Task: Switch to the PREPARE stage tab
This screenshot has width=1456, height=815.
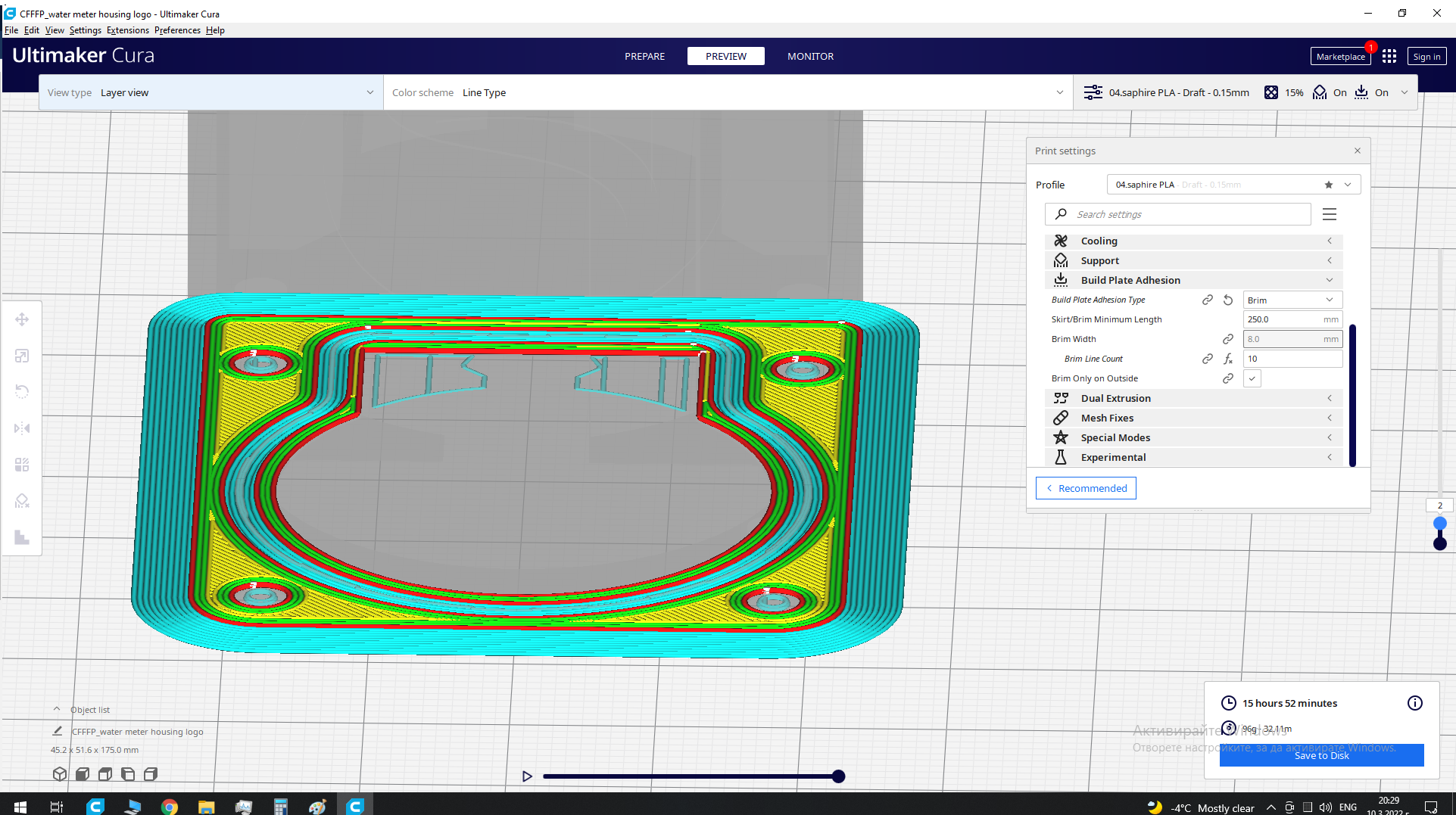Action: (644, 56)
